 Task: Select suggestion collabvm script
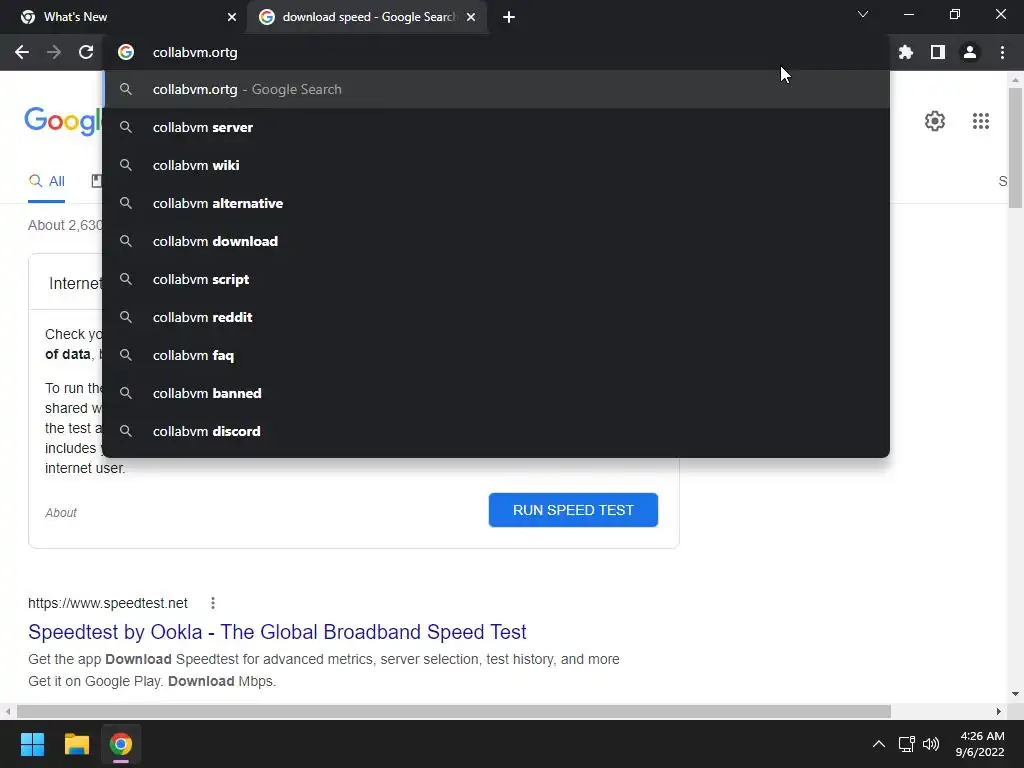pos(496,279)
